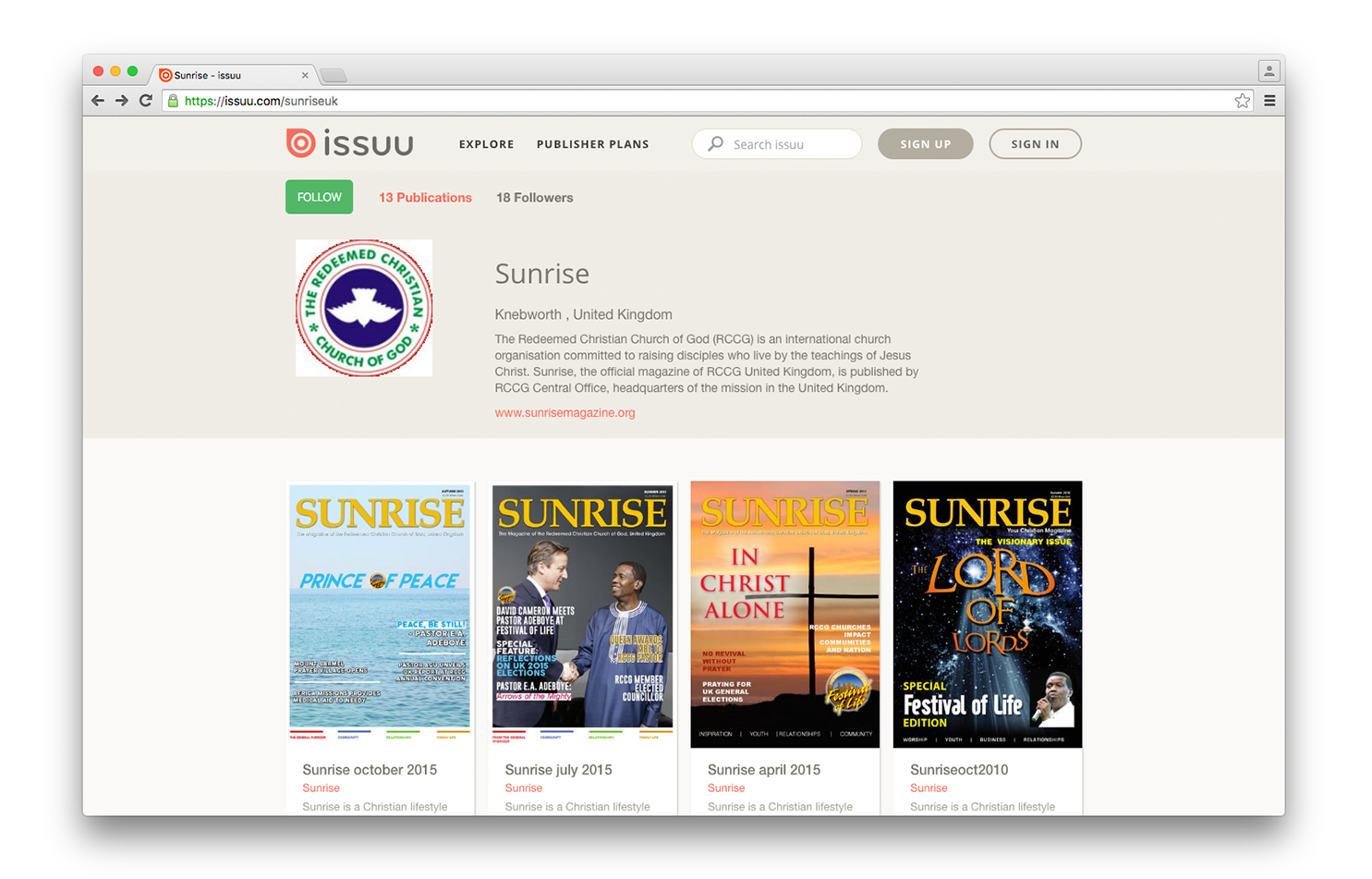Click the browser forward arrow
Image resolution: width=1372 pixels, height=879 pixels.
(121, 101)
